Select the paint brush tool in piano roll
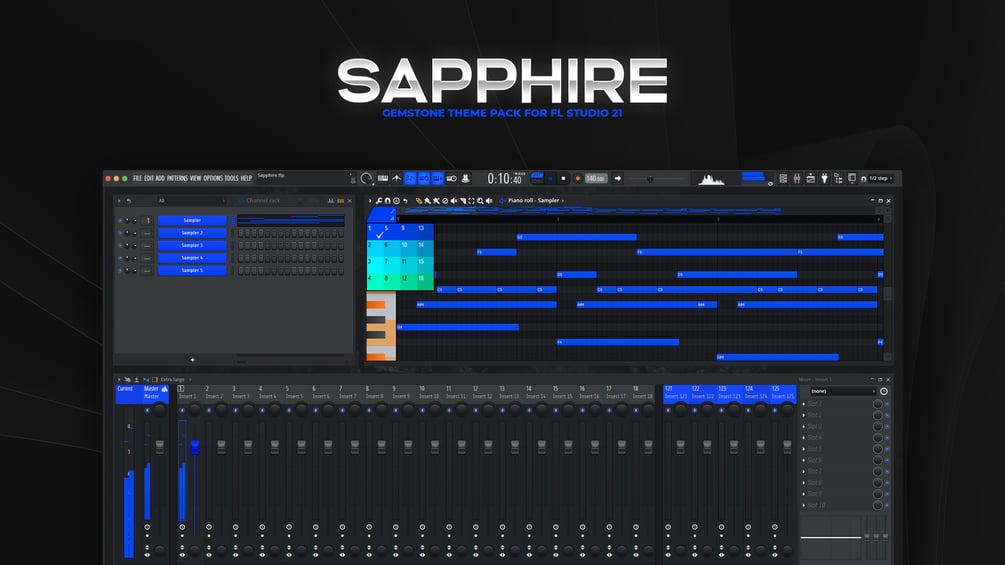Image resolution: width=1005 pixels, height=565 pixels. point(428,201)
